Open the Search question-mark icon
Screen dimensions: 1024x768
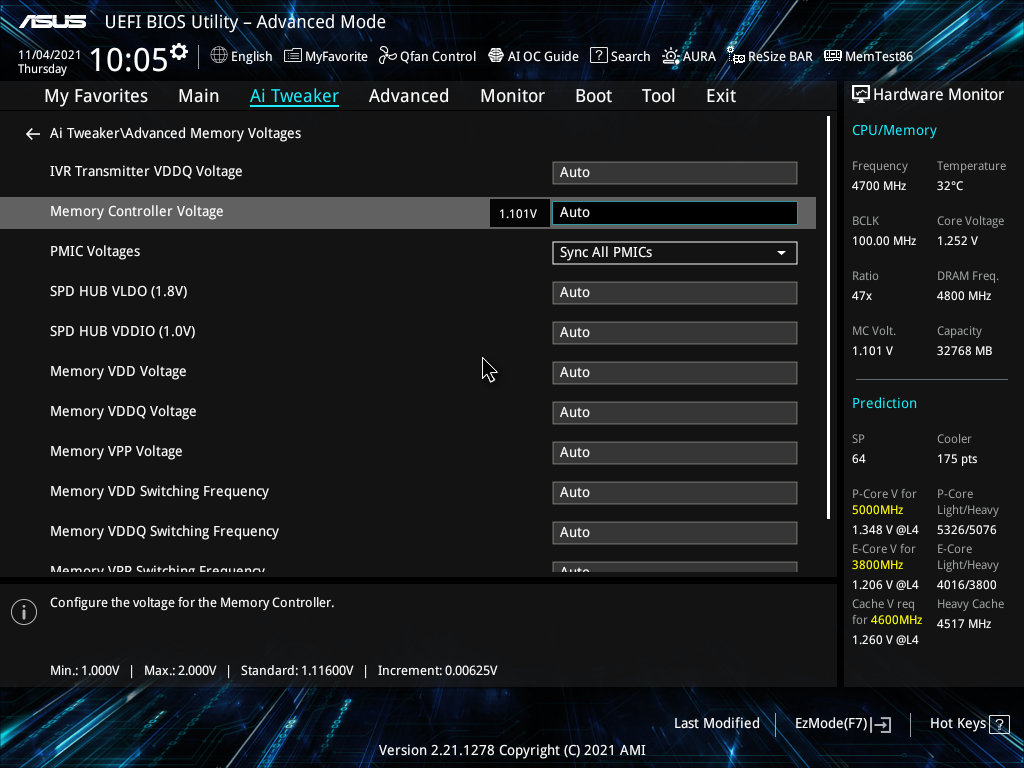tap(599, 56)
